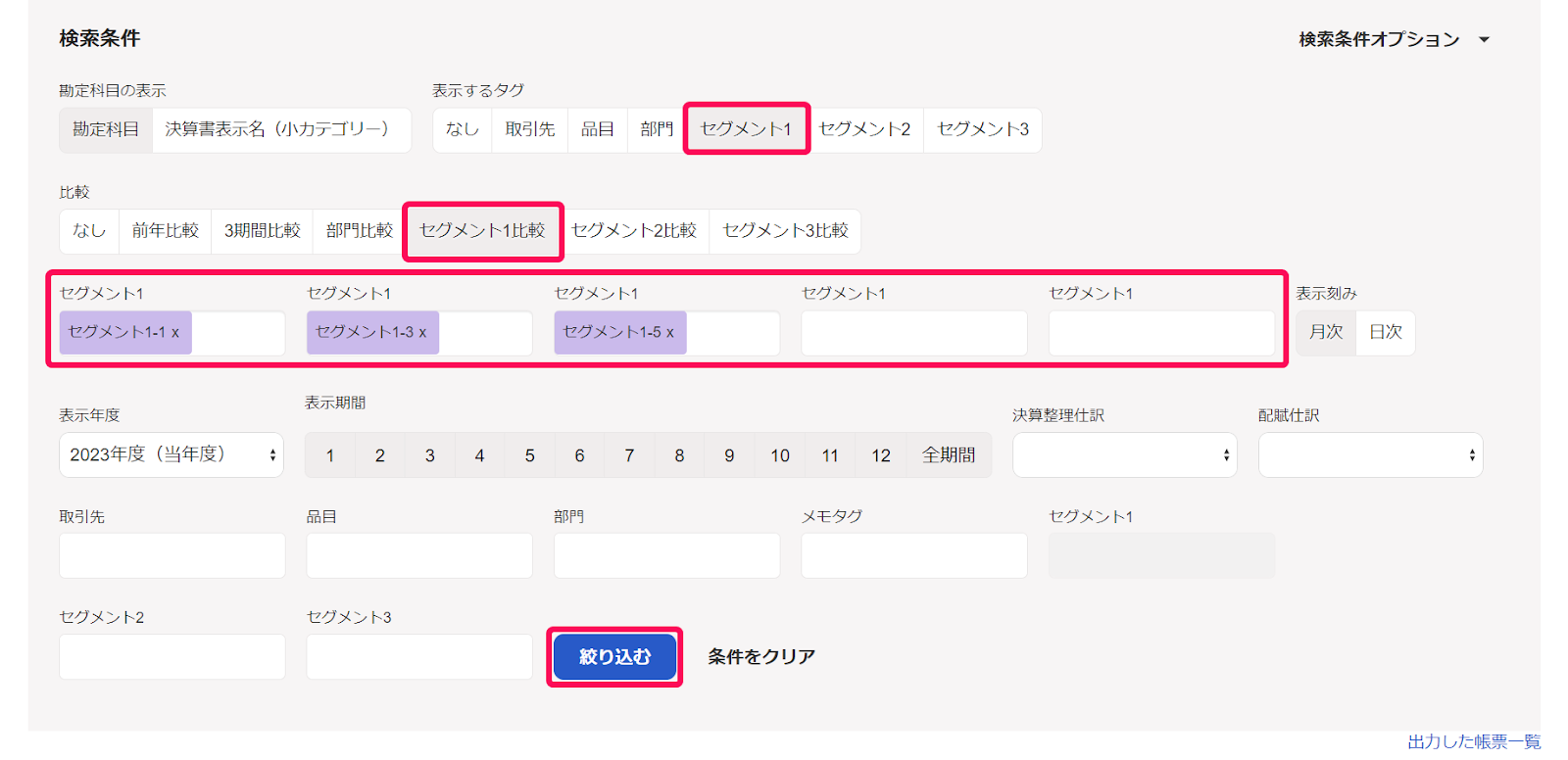Select period month 4
This screenshot has height=760, width=1568.
(480, 455)
